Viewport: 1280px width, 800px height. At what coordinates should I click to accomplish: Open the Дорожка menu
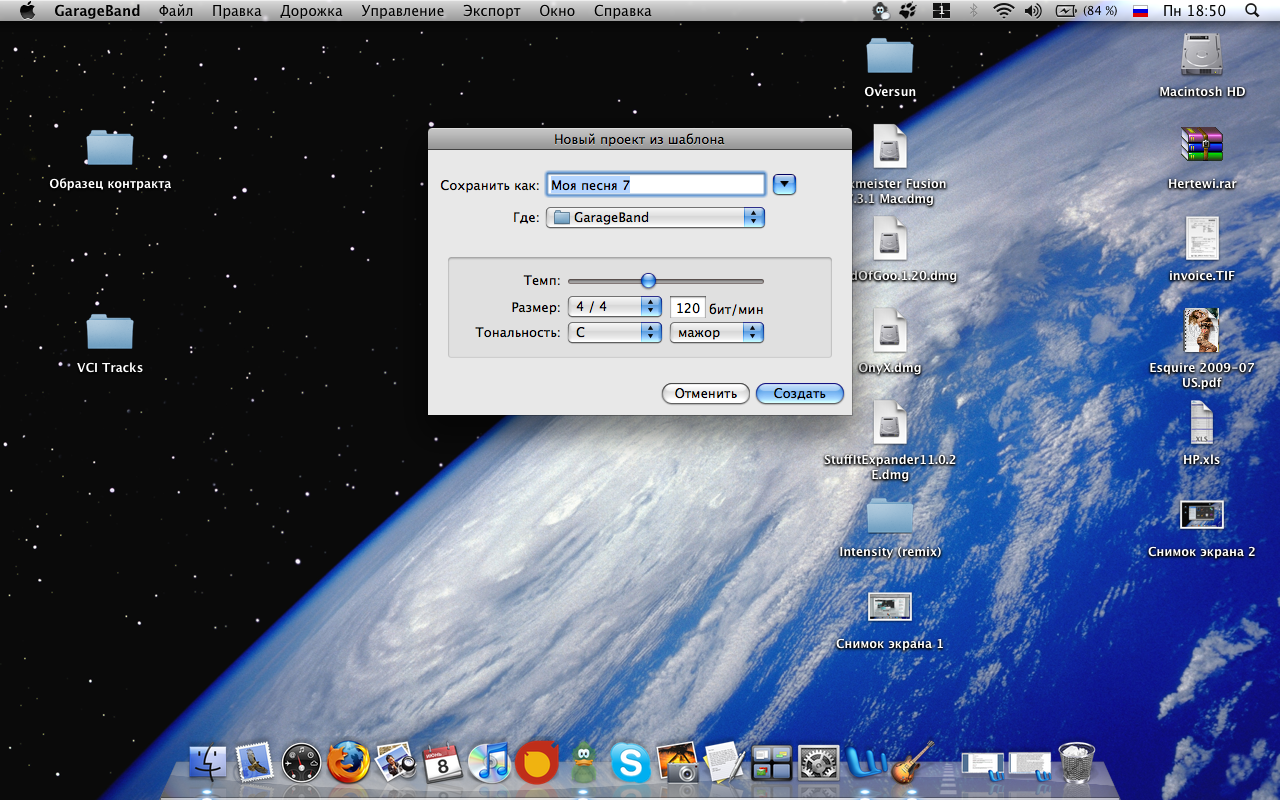point(311,11)
